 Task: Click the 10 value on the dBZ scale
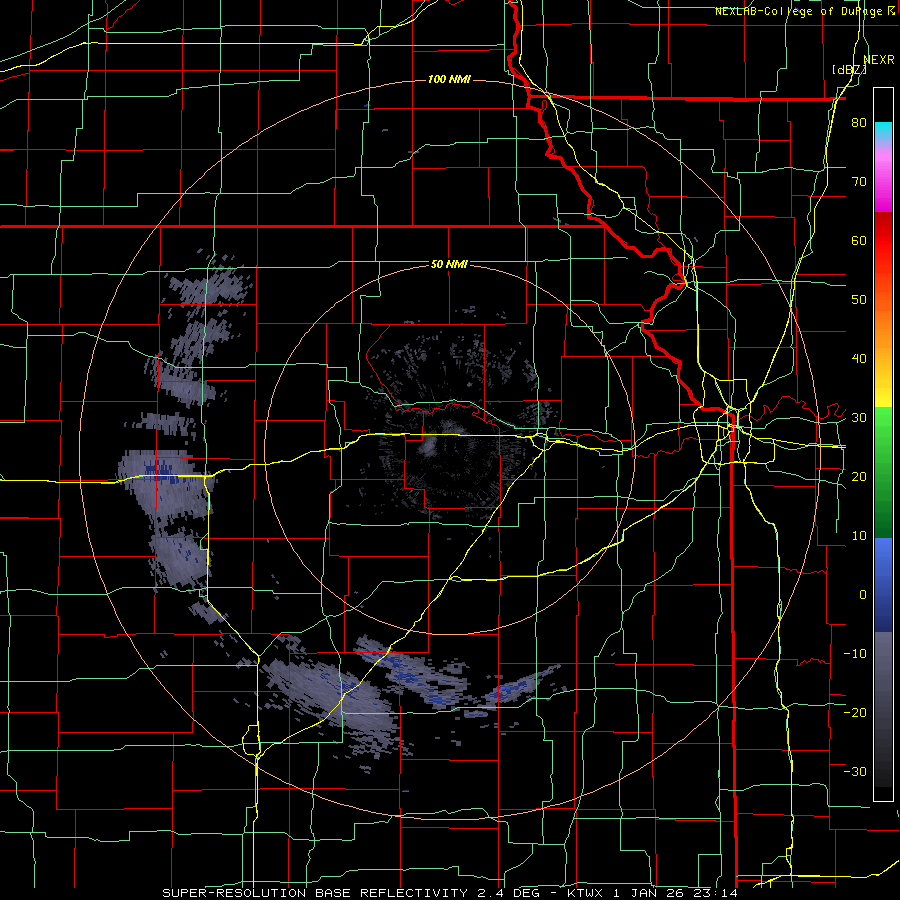[x=859, y=536]
